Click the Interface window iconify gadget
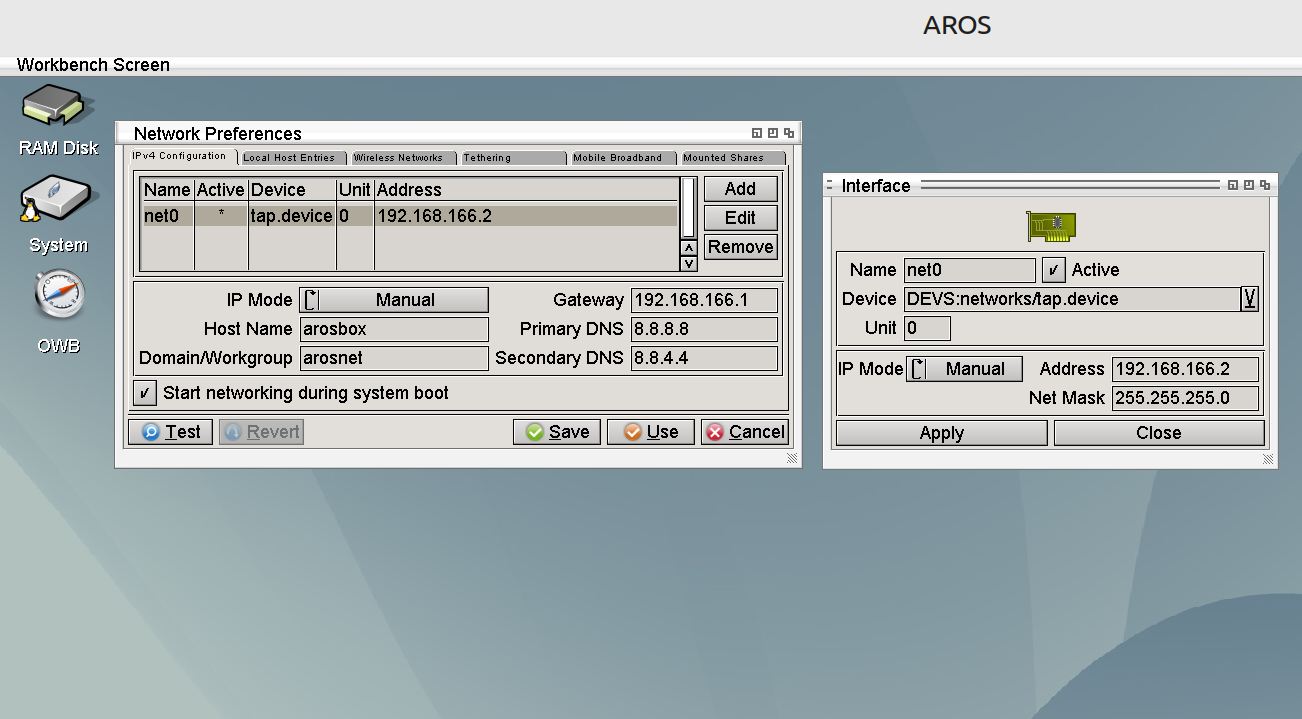 [1233, 185]
